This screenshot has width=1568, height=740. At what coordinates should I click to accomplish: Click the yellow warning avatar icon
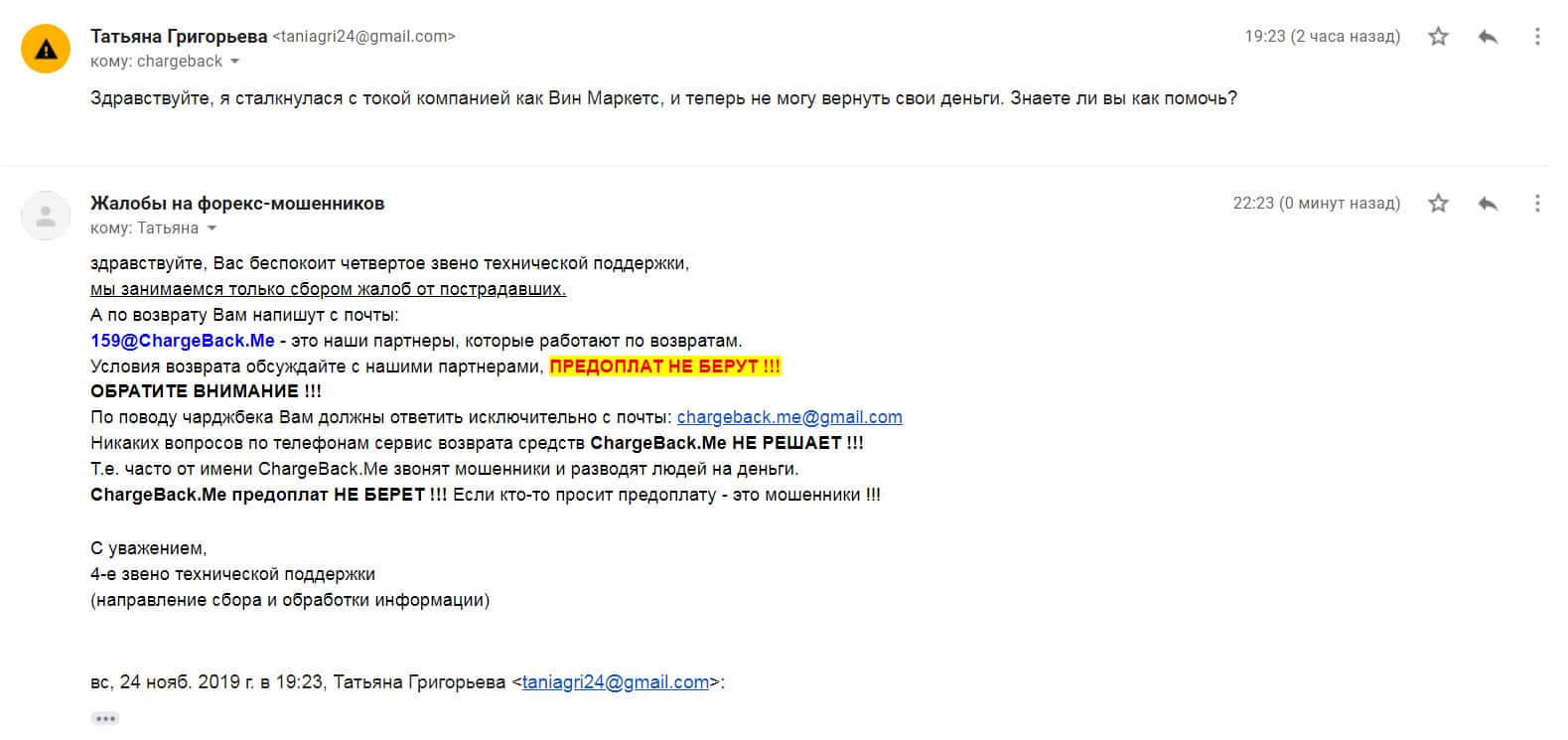click(46, 49)
